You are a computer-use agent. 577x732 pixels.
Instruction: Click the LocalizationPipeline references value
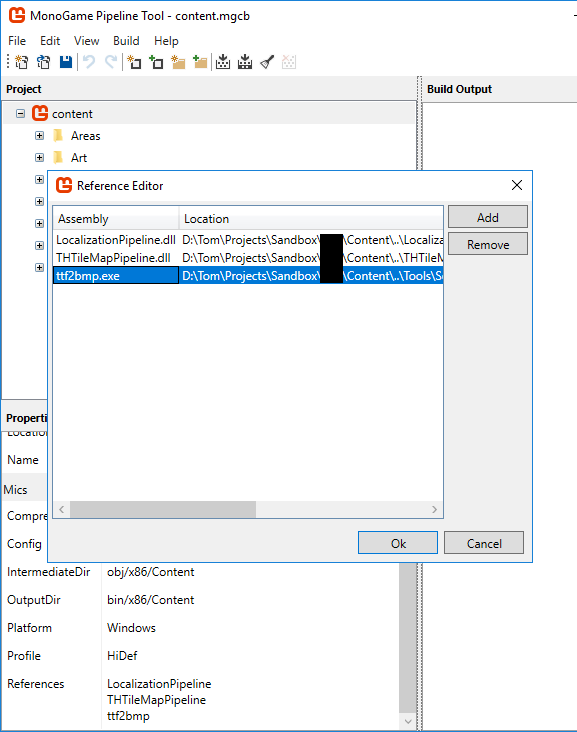(159, 684)
